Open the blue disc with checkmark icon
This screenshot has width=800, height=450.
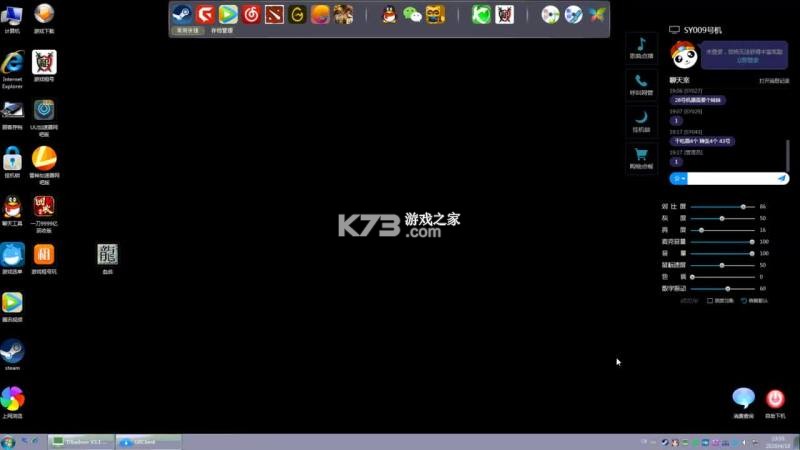(x=573, y=15)
